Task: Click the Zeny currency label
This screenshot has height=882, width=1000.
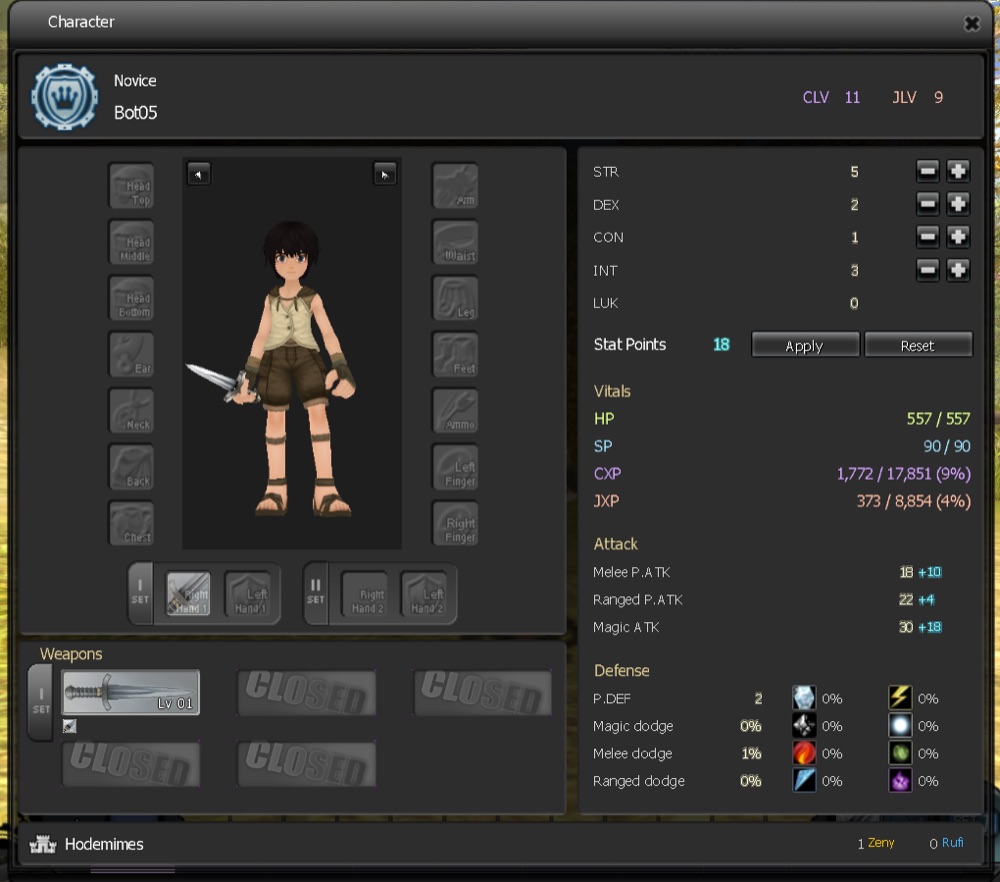Action: pyautogui.click(x=881, y=842)
